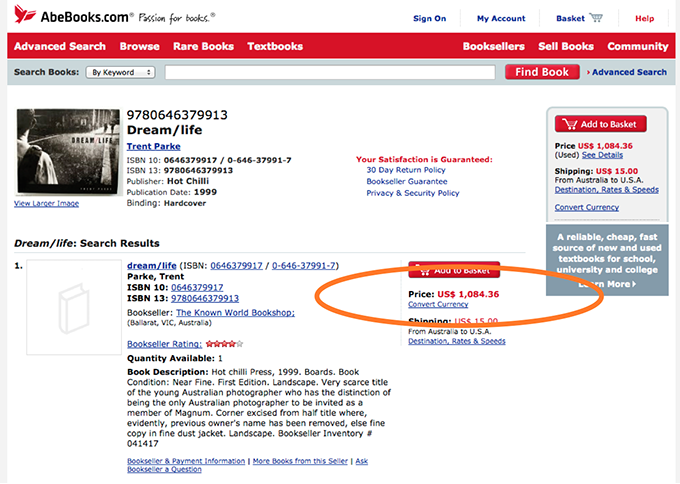Click the AbeBooks.com logo
The image size is (680, 484).
68,16
